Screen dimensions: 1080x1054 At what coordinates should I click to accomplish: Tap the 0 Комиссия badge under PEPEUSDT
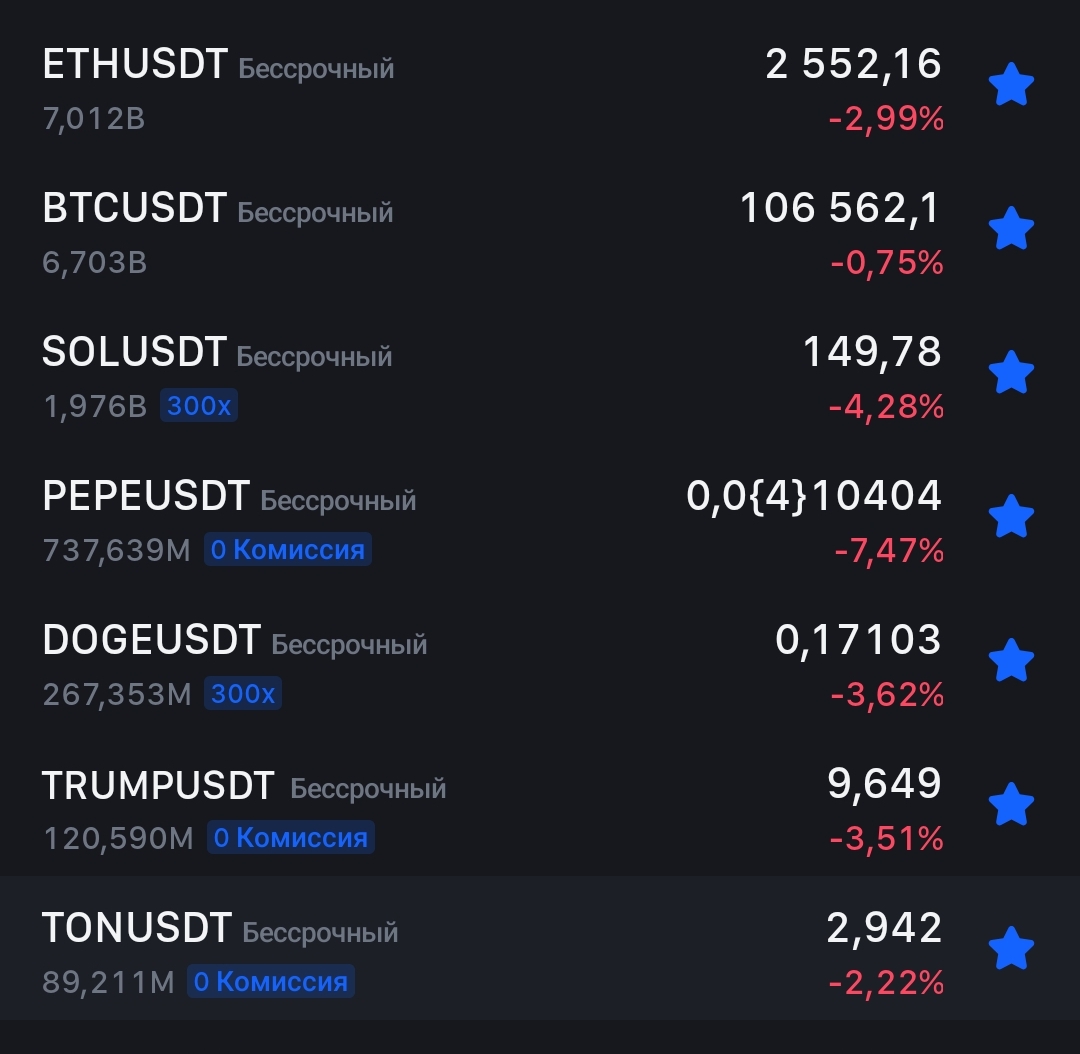click(288, 549)
